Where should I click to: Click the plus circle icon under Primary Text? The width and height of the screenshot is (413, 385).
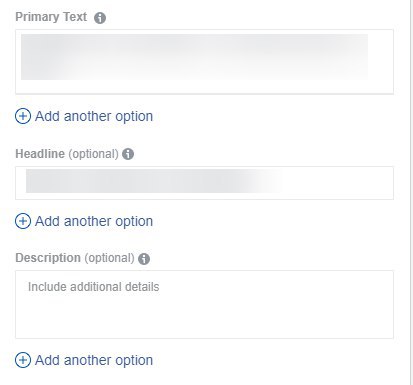click(23, 116)
